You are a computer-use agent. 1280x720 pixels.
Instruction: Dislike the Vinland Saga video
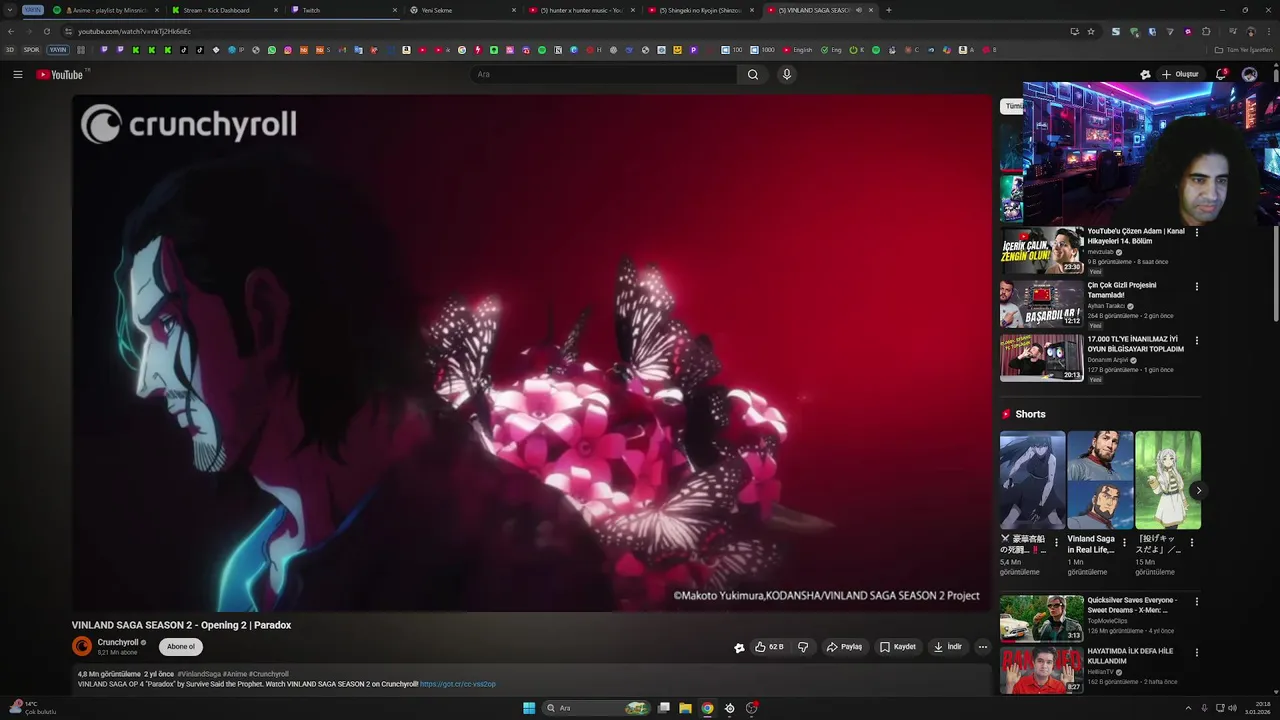point(802,647)
